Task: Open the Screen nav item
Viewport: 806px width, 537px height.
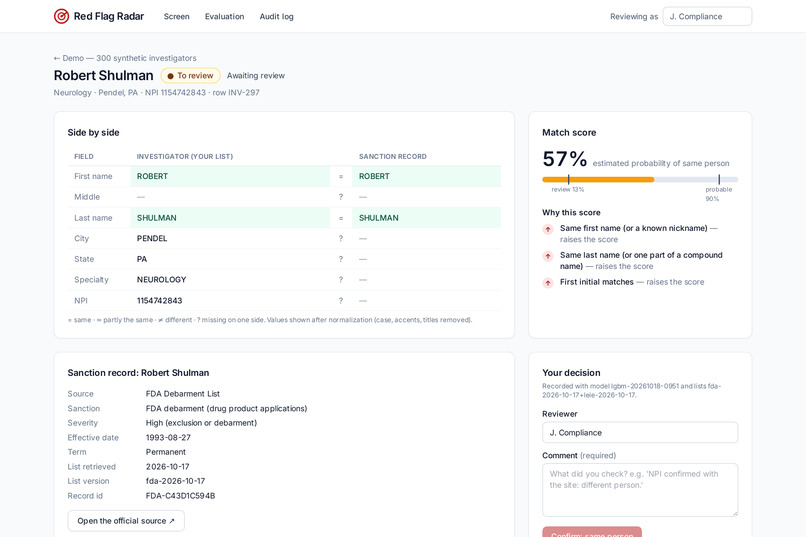Action: pos(176,16)
